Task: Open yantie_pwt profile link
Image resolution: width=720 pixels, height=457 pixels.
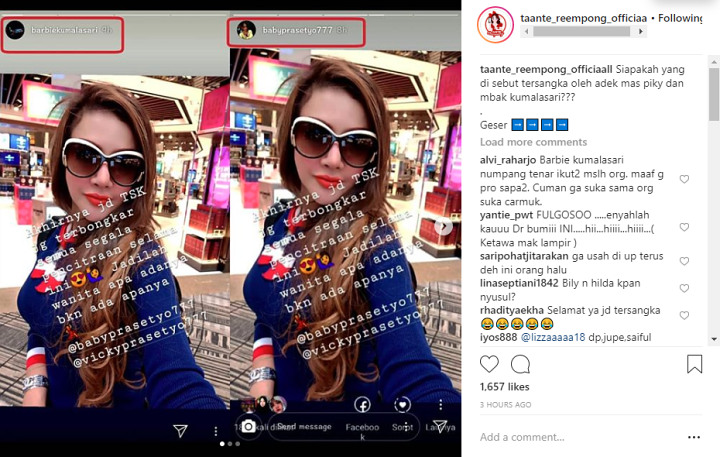Action: (506, 214)
